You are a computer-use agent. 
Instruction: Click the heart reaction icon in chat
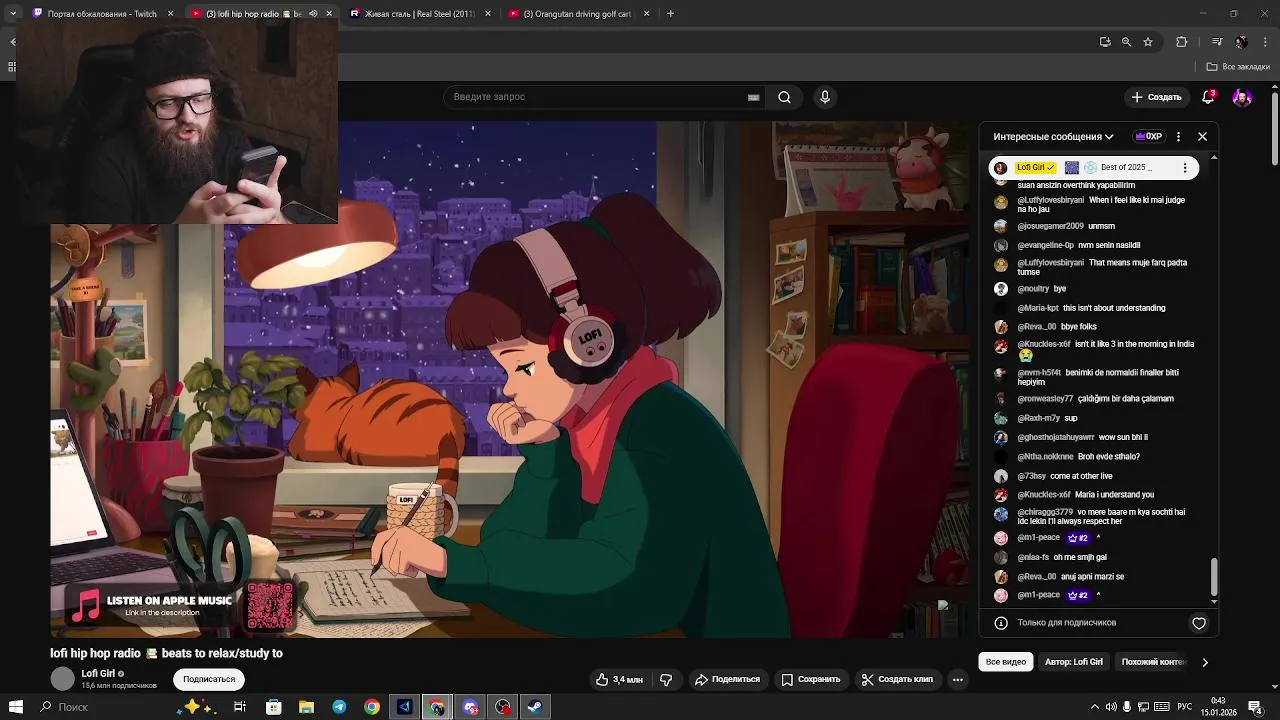(1199, 623)
